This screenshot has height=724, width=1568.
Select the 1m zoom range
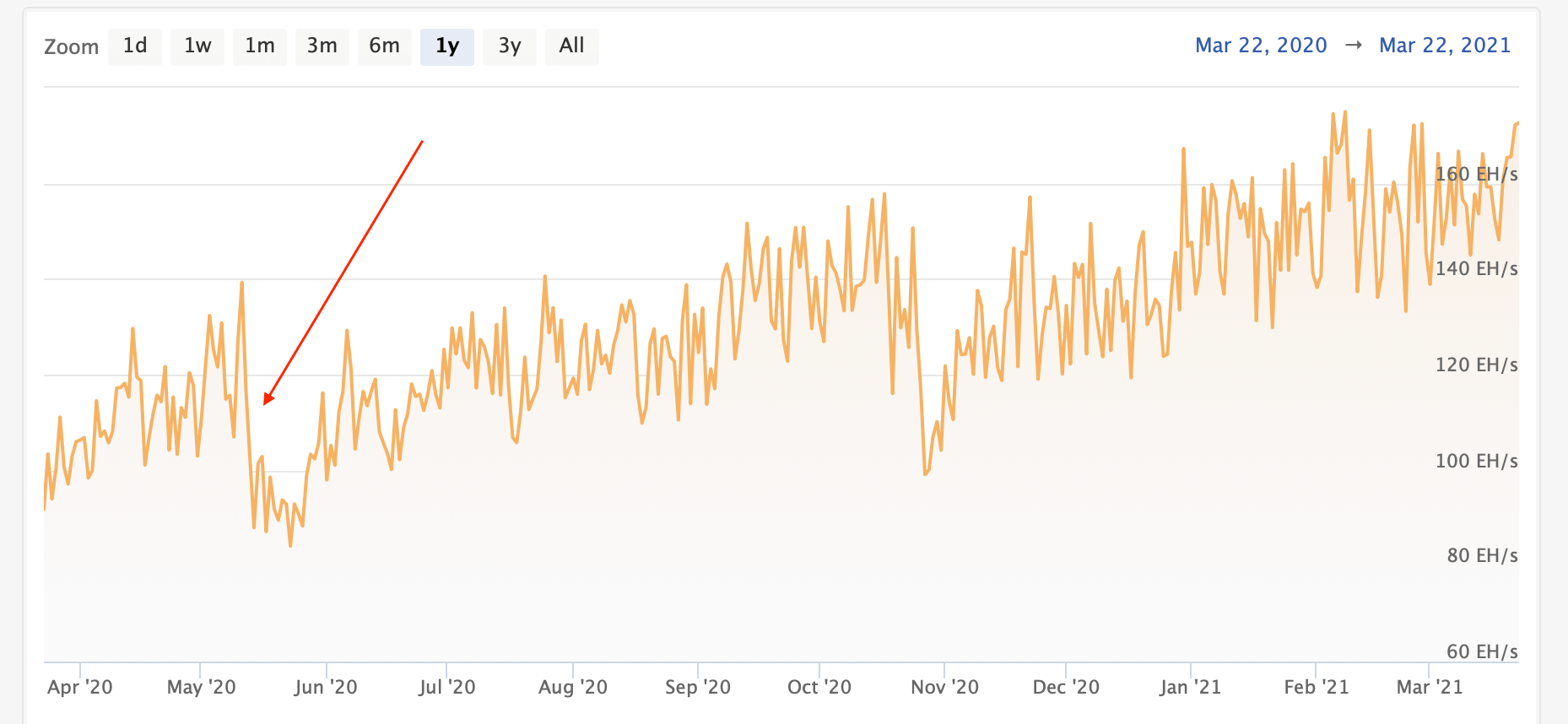click(x=260, y=46)
